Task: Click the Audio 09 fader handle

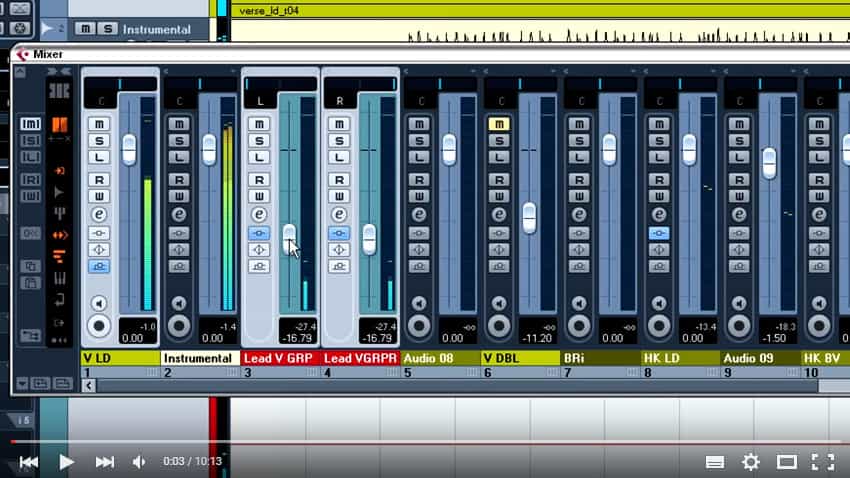Action: pyautogui.click(x=769, y=163)
